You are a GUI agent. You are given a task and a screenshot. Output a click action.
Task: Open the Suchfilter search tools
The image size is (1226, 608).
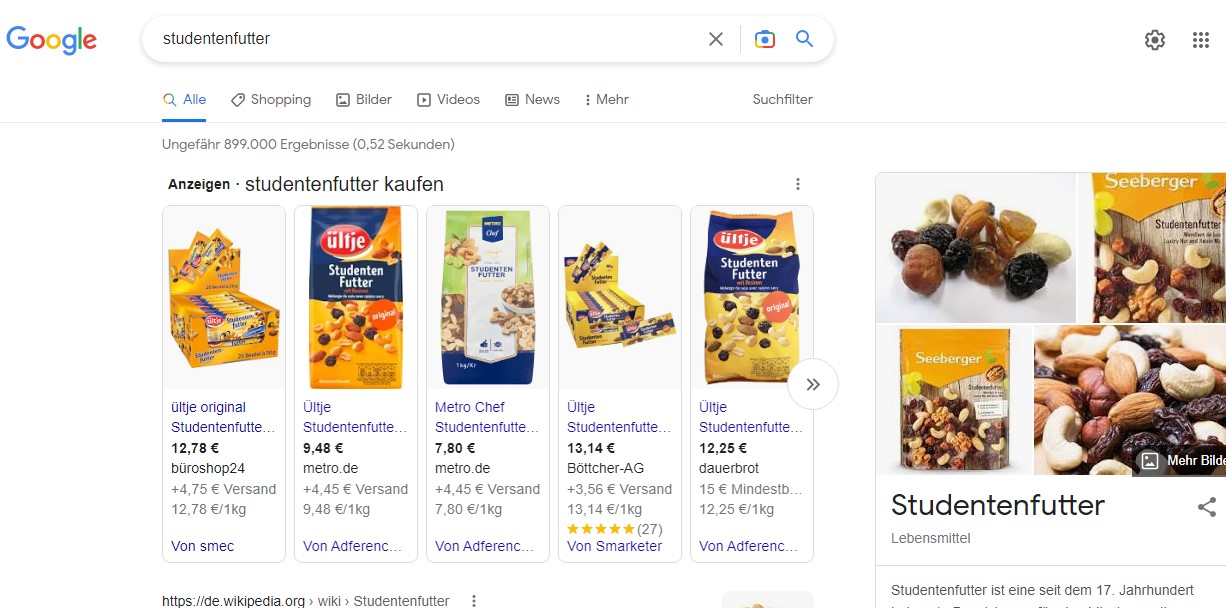(782, 100)
